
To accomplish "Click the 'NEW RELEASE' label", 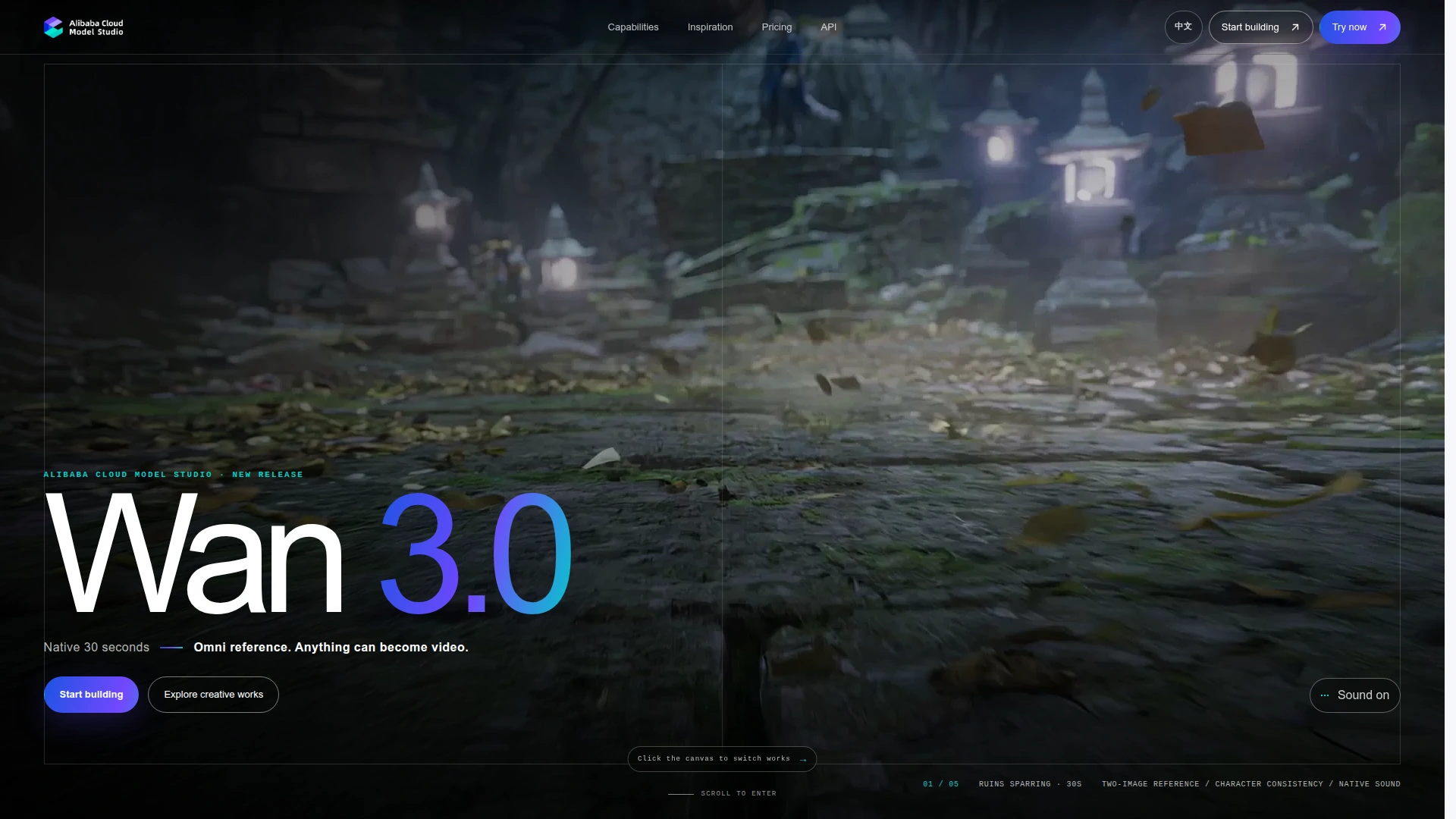I will point(268,475).
